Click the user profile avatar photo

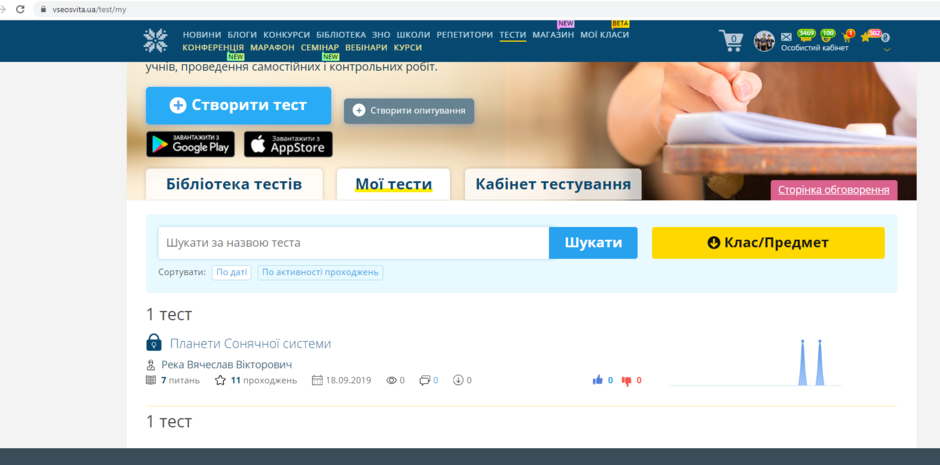[x=764, y=41]
